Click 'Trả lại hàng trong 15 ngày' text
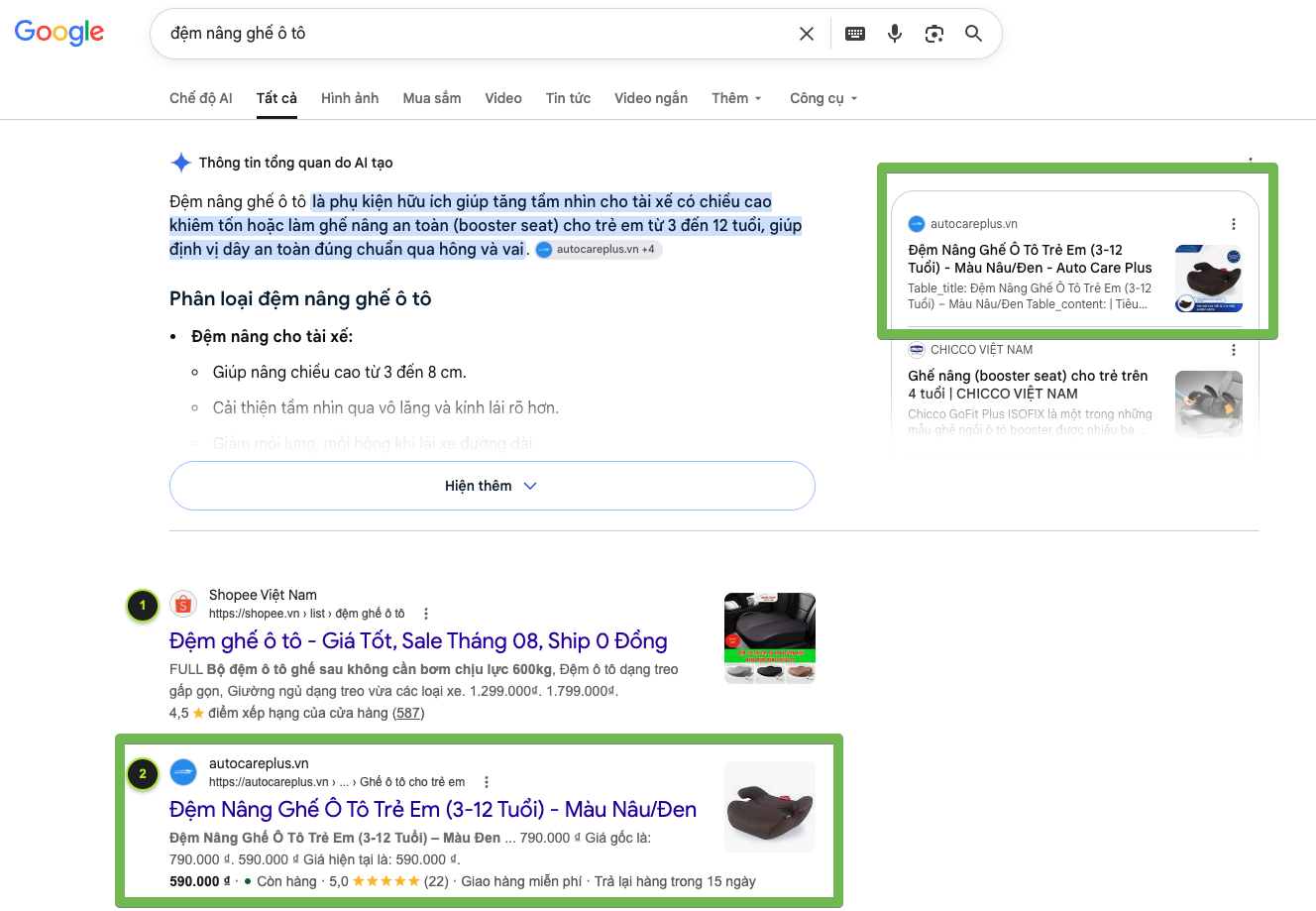1316x911 pixels. [x=675, y=881]
